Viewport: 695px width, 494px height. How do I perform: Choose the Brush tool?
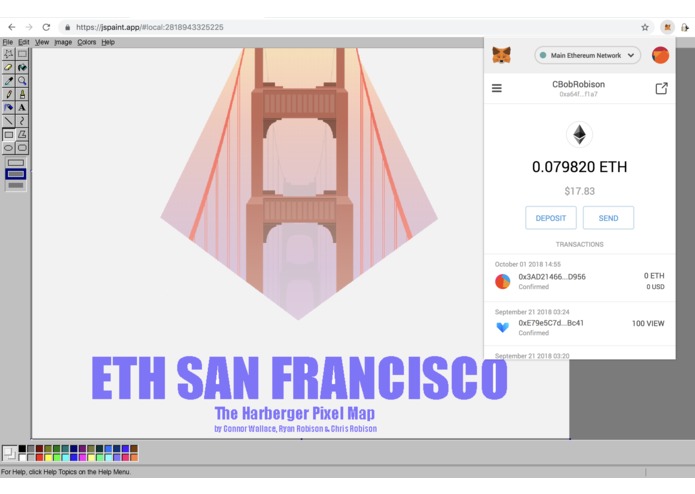click(x=22, y=94)
